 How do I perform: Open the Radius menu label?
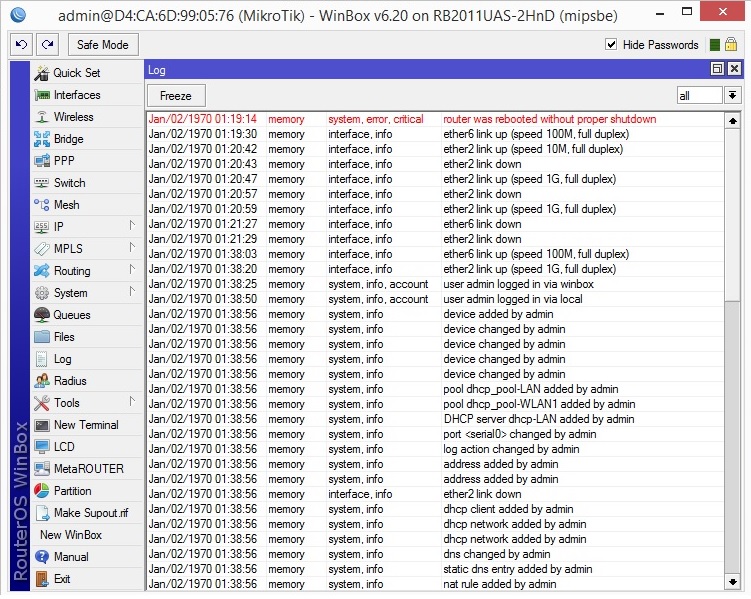coord(70,381)
